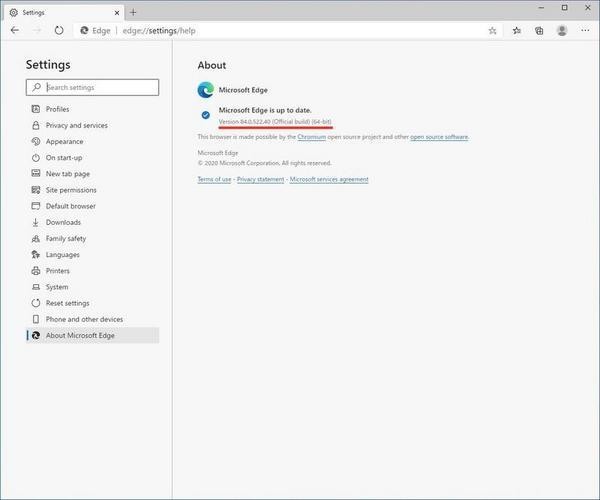The image size is (600, 500).
Task: Click the Microsoft Edge logo in About
Action: click(x=205, y=90)
